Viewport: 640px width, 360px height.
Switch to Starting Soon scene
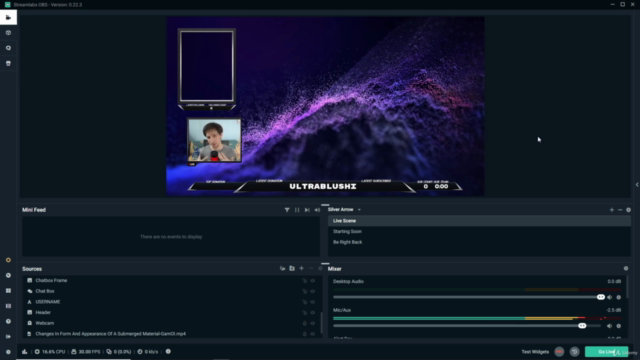(479, 231)
